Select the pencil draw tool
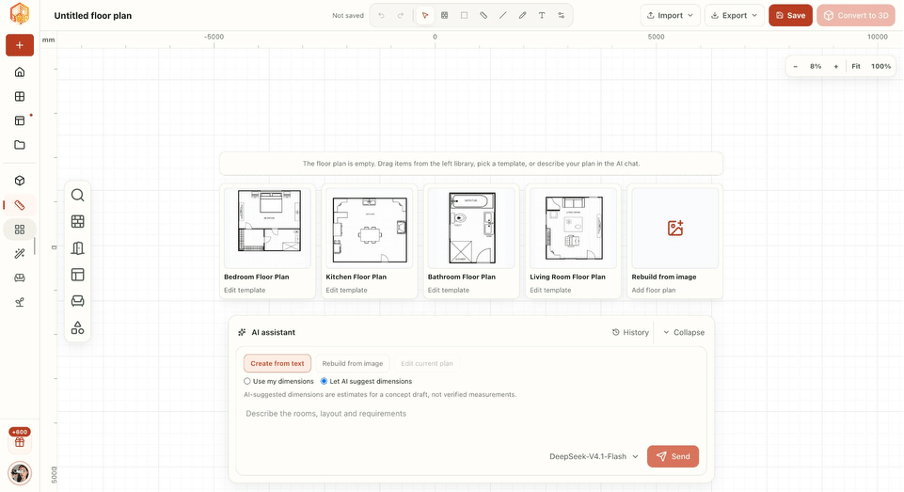The width and height of the screenshot is (904, 492). 522,16
